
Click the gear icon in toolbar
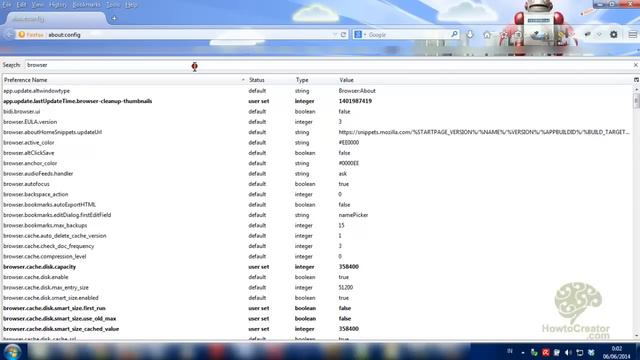point(613,35)
